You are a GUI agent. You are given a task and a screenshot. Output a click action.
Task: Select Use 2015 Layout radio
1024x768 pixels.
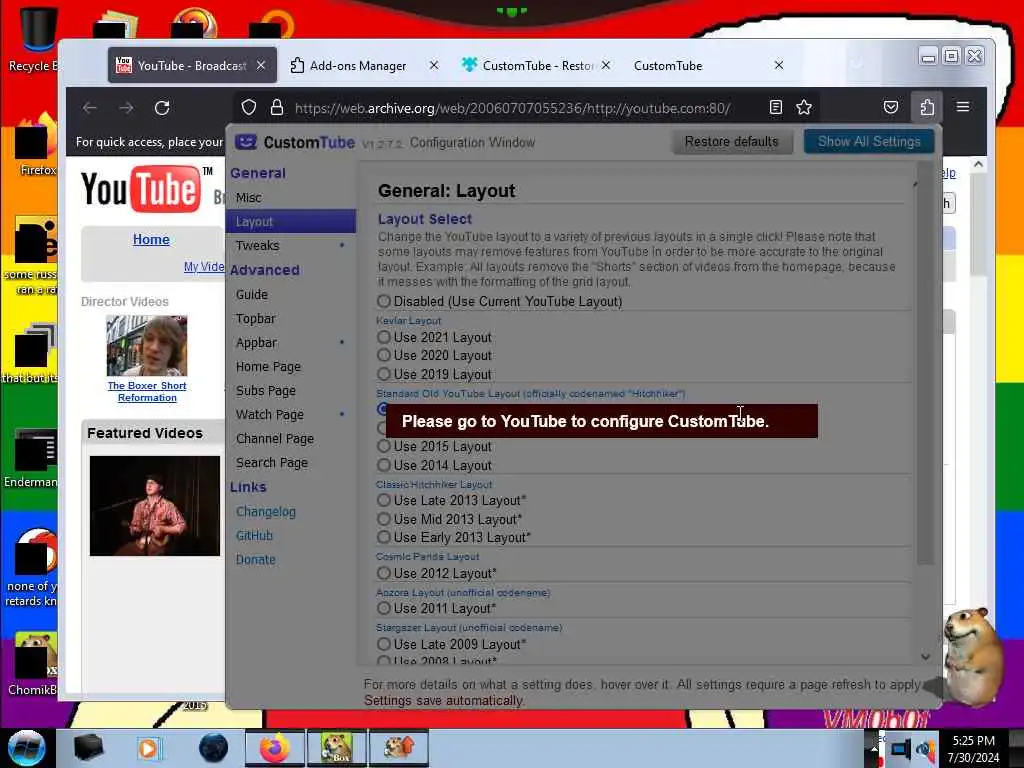click(383, 447)
